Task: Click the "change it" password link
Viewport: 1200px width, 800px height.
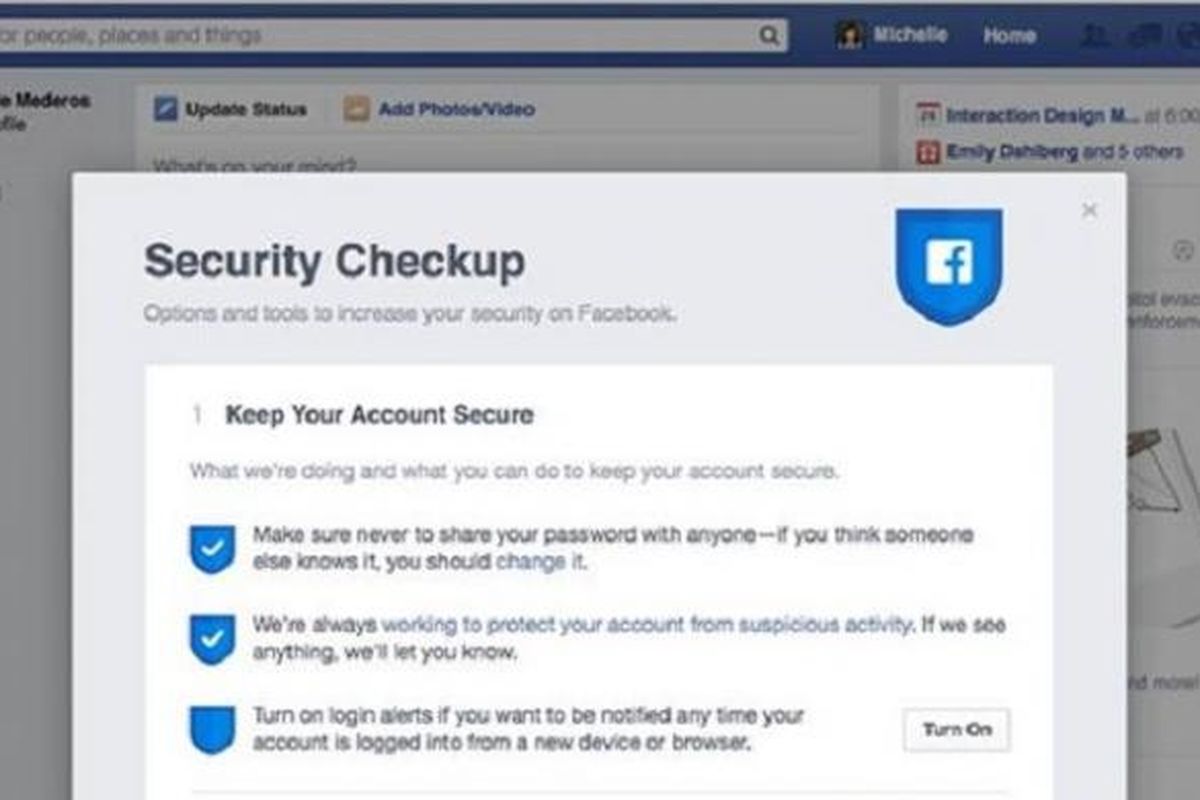Action: coord(540,562)
